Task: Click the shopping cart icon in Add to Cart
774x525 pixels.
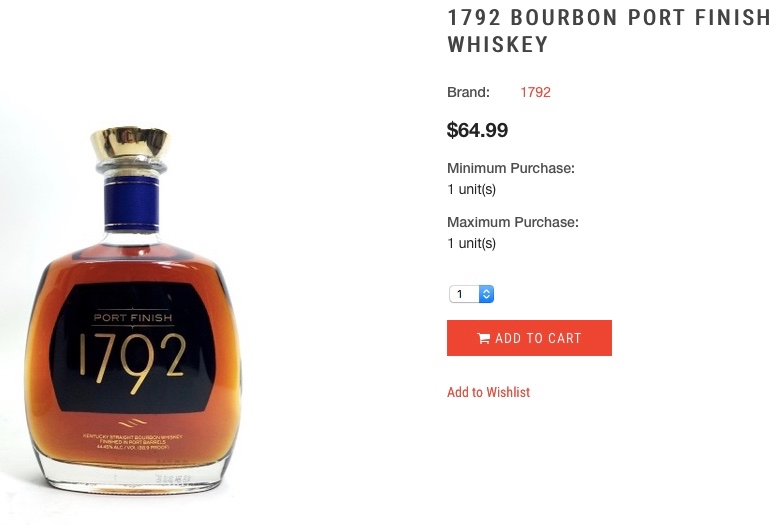Action: tap(483, 338)
